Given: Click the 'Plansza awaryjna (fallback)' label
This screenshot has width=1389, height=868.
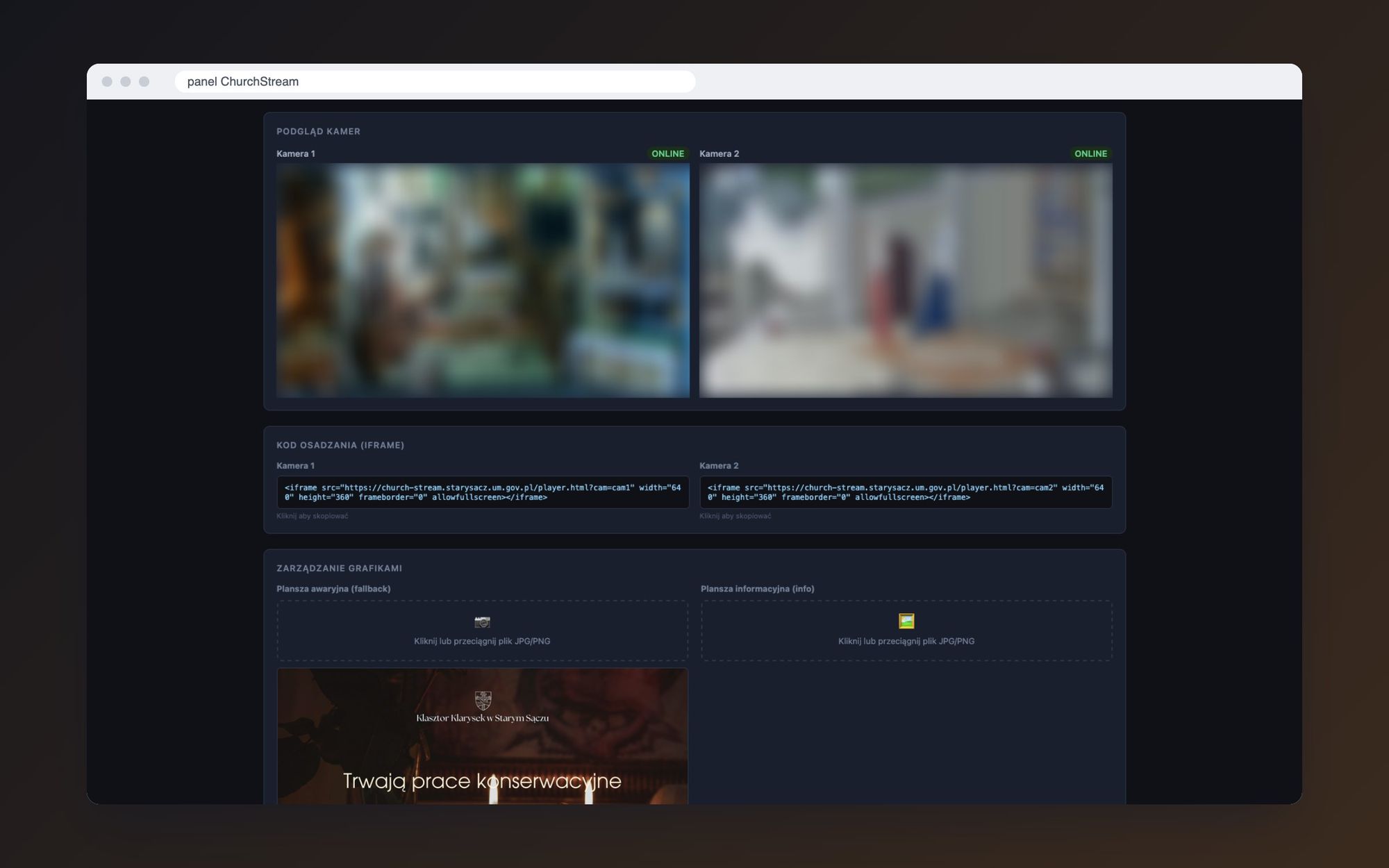Looking at the screenshot, I should tap(333, 589).
